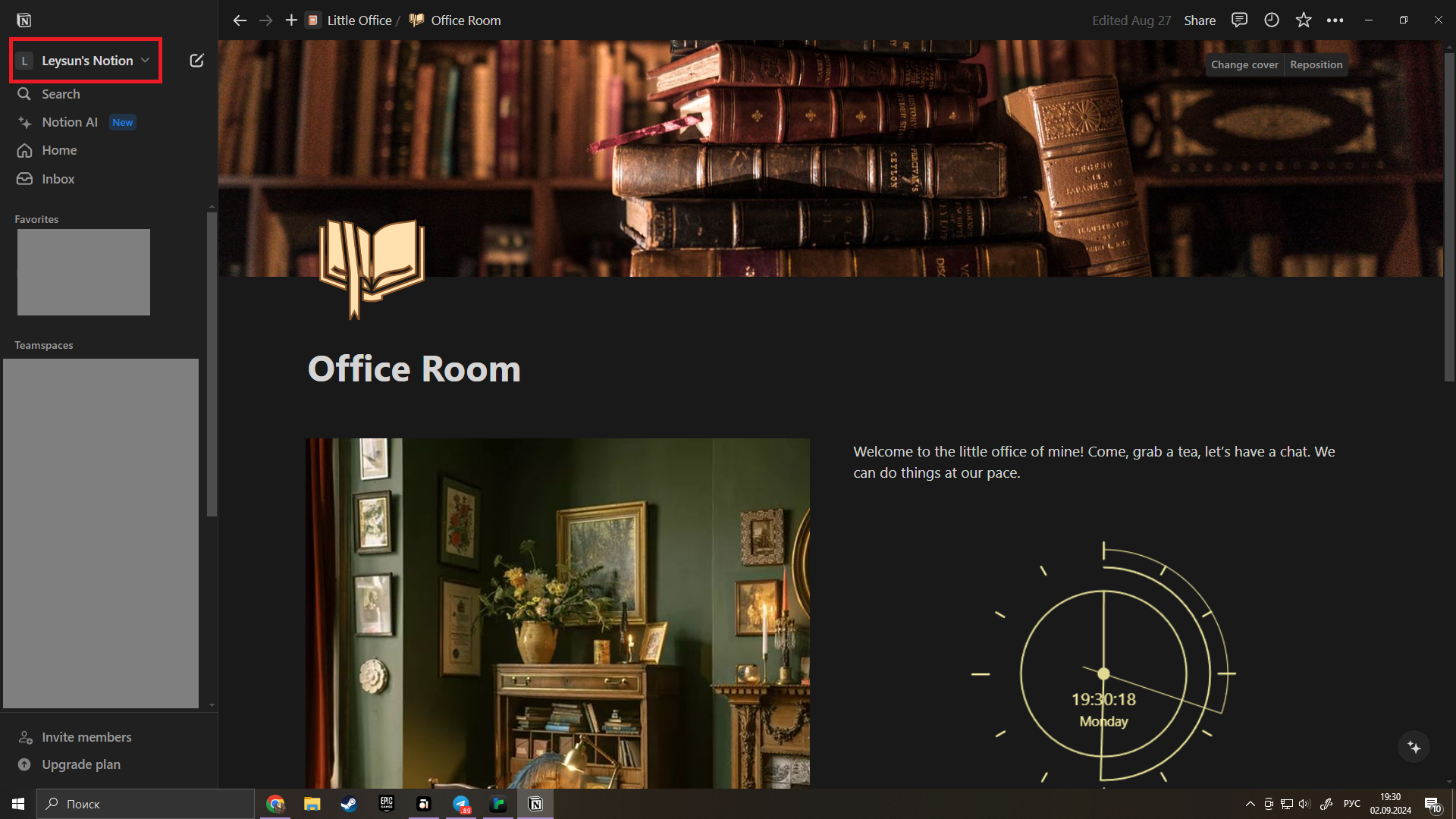1456x819 pixels.
Task: Click the open book page icon
Action: click(x=372, y=268)
